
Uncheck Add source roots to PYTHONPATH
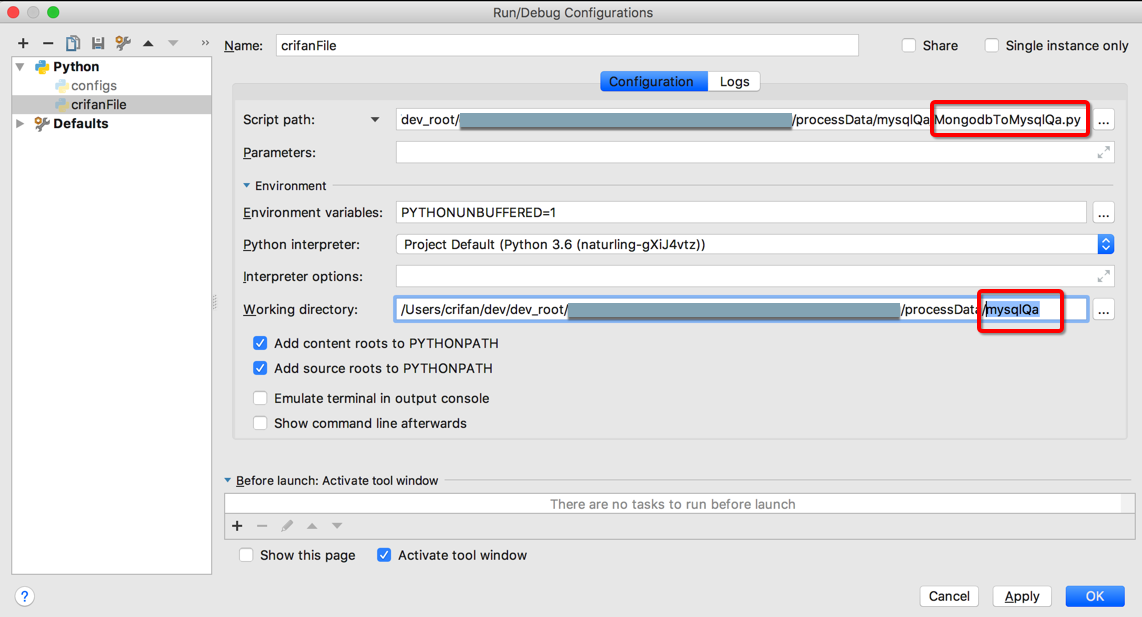pos(260,368)
